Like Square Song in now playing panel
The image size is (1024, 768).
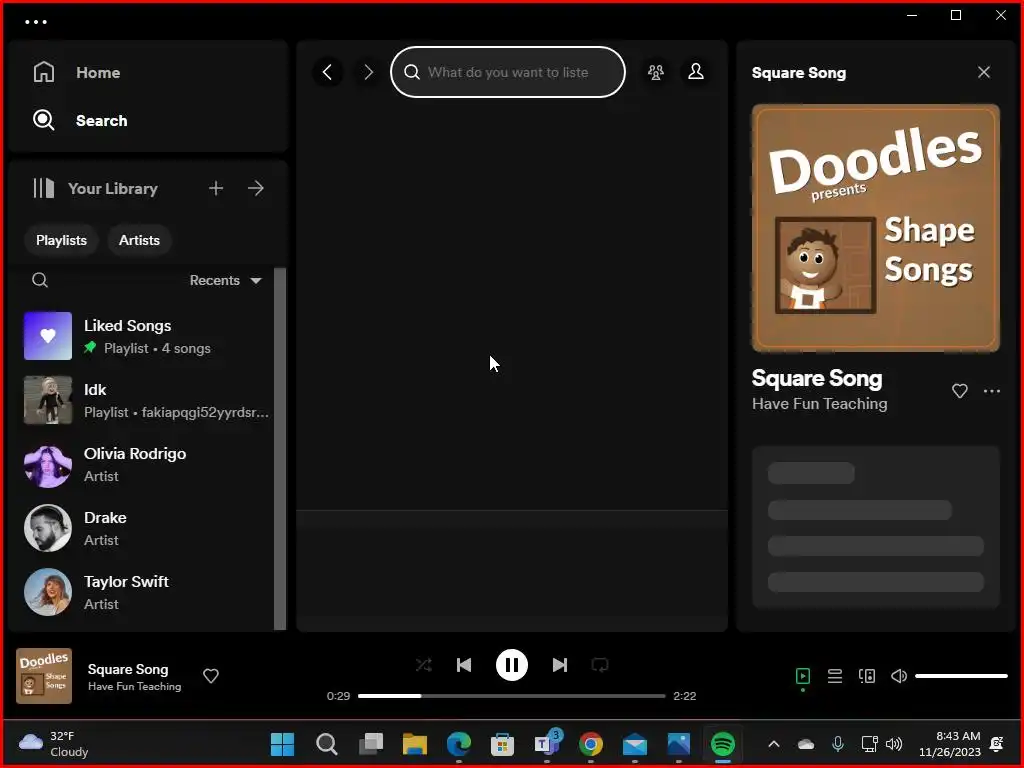959,391
